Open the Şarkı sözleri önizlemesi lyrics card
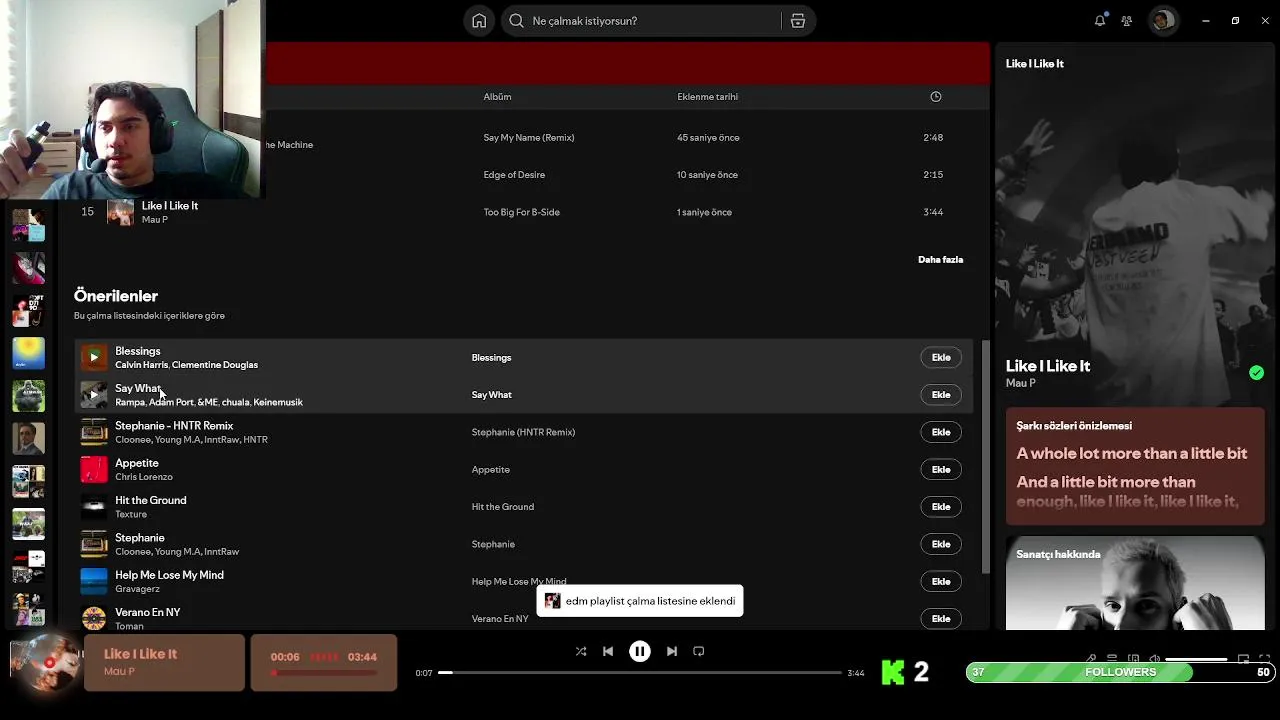 pyautogui.click(x=1135, y=466)
